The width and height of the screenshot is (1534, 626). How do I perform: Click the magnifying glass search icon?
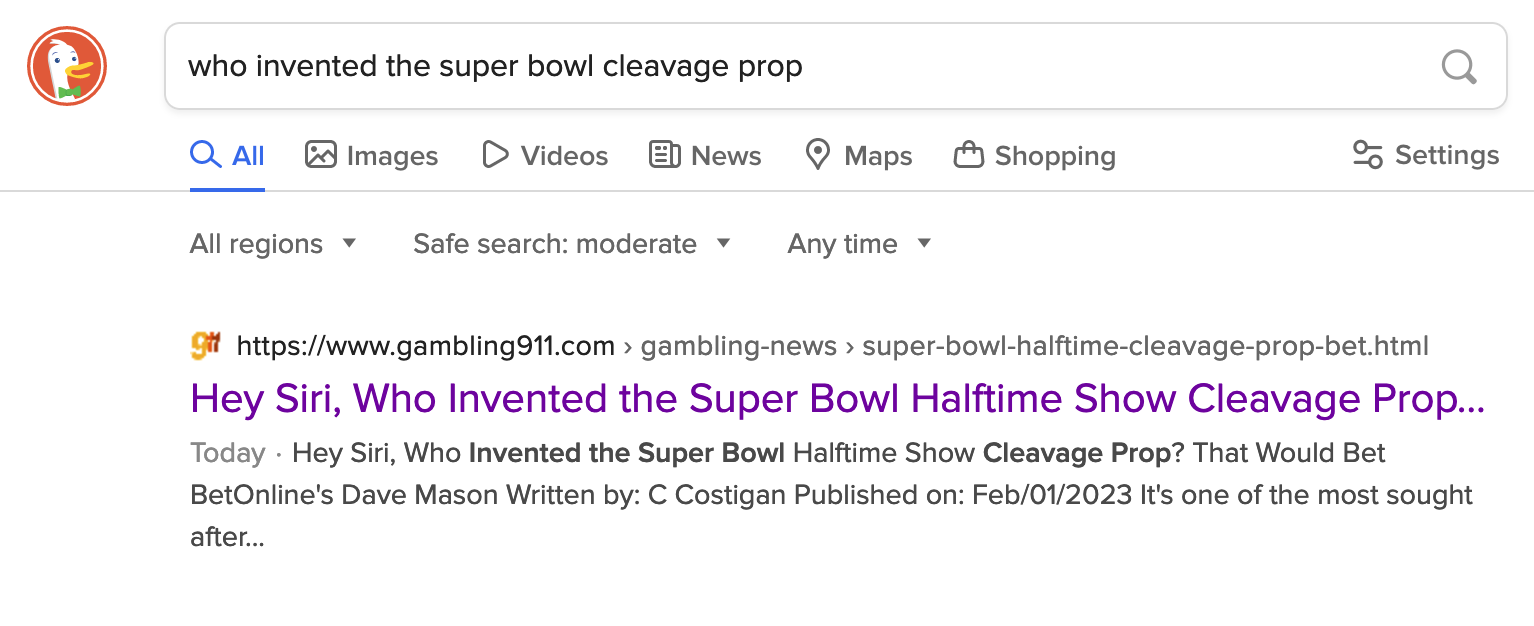pyautogui.click(x=1459, y=67)
